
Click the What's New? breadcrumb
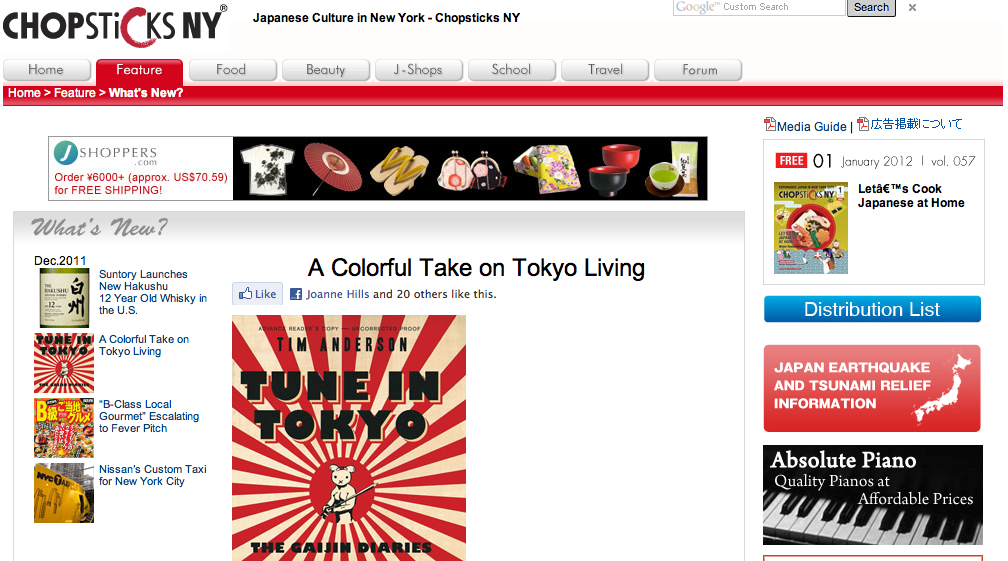[146, 93]
